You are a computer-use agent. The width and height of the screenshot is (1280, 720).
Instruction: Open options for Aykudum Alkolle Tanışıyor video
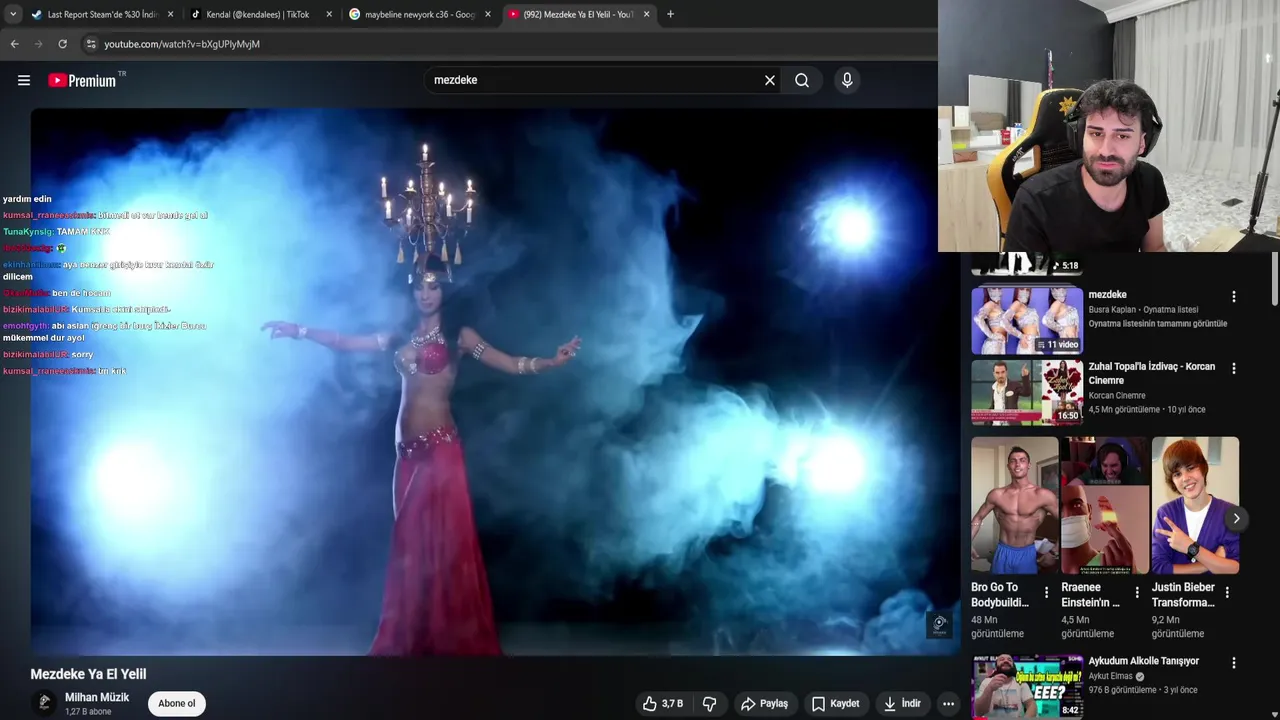pyautogui.click(x=1233, y=663)
